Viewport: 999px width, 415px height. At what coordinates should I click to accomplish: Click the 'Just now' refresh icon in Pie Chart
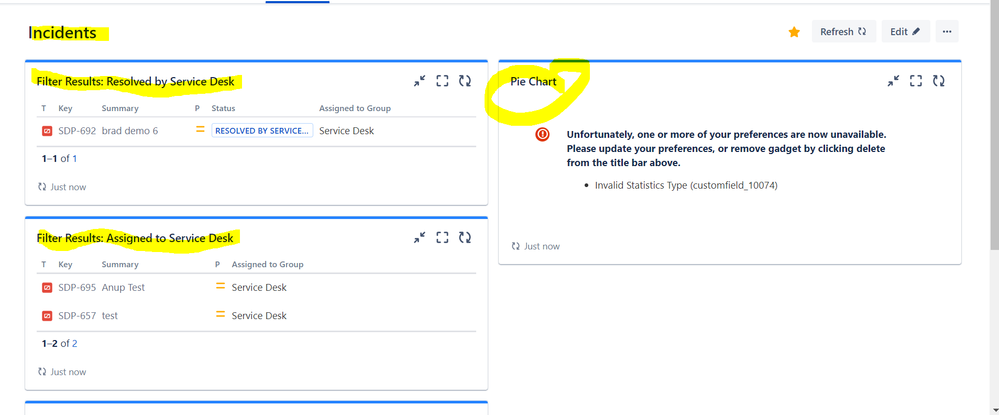tap(515, 246)
